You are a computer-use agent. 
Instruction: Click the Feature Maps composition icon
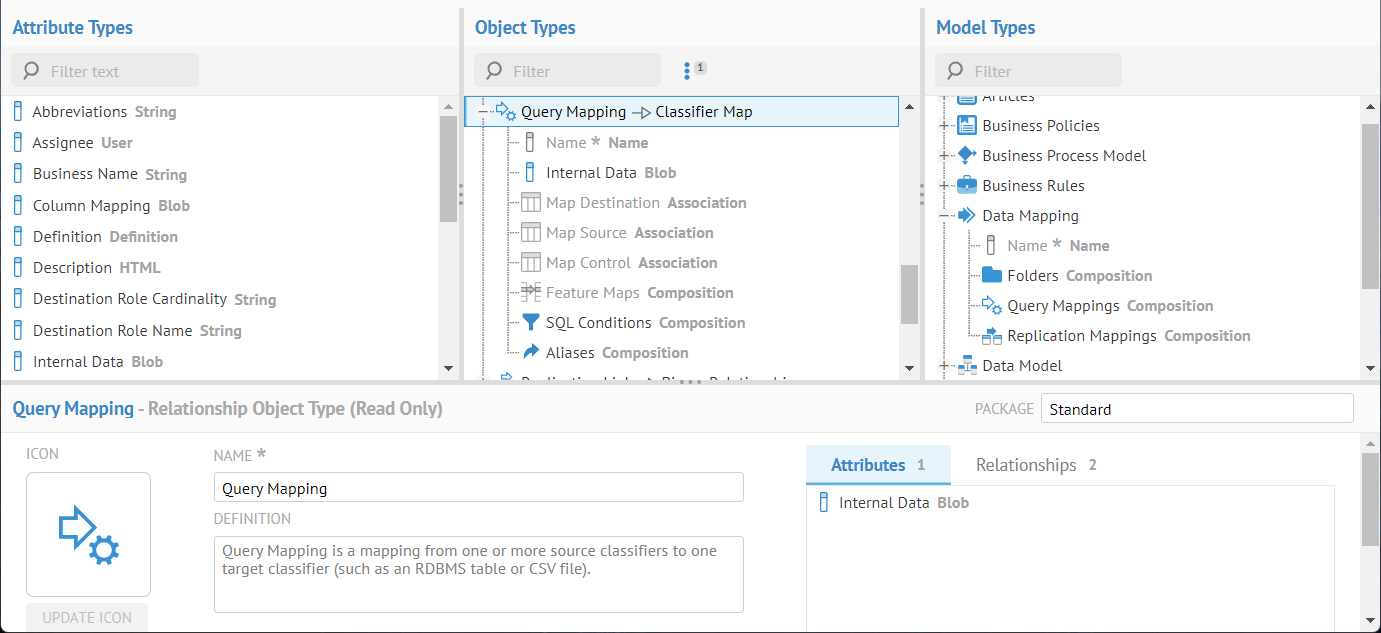(x=531, y=292)
